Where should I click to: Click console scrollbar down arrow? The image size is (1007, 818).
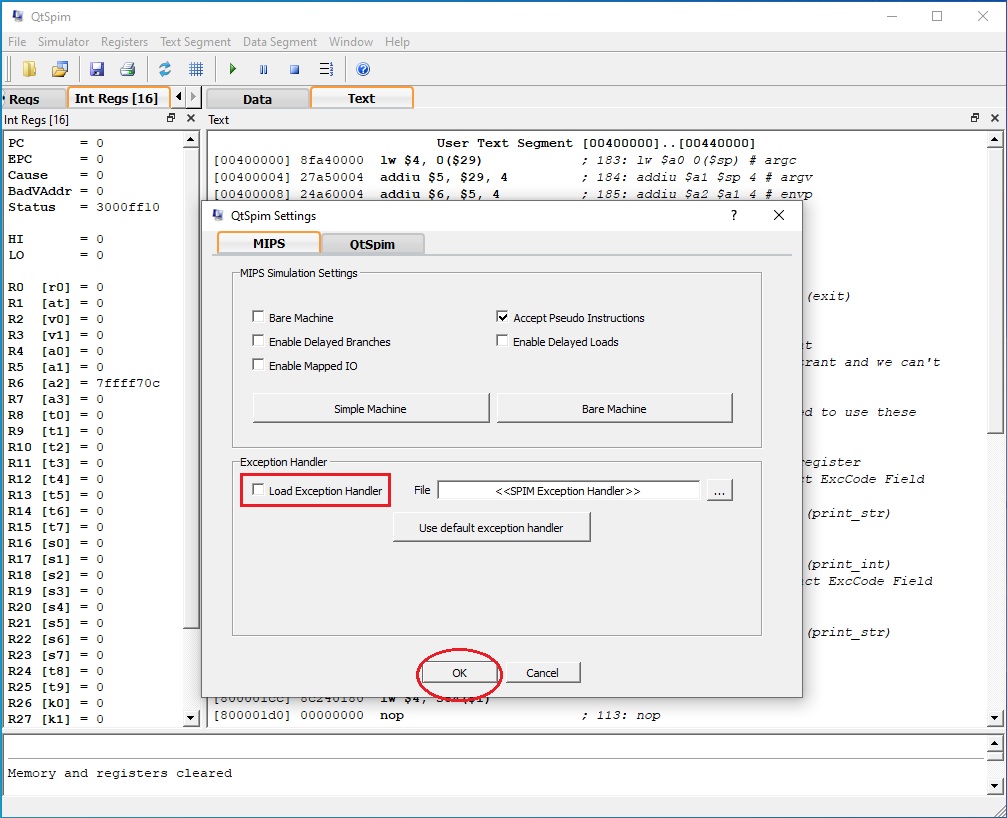(994, 785)
